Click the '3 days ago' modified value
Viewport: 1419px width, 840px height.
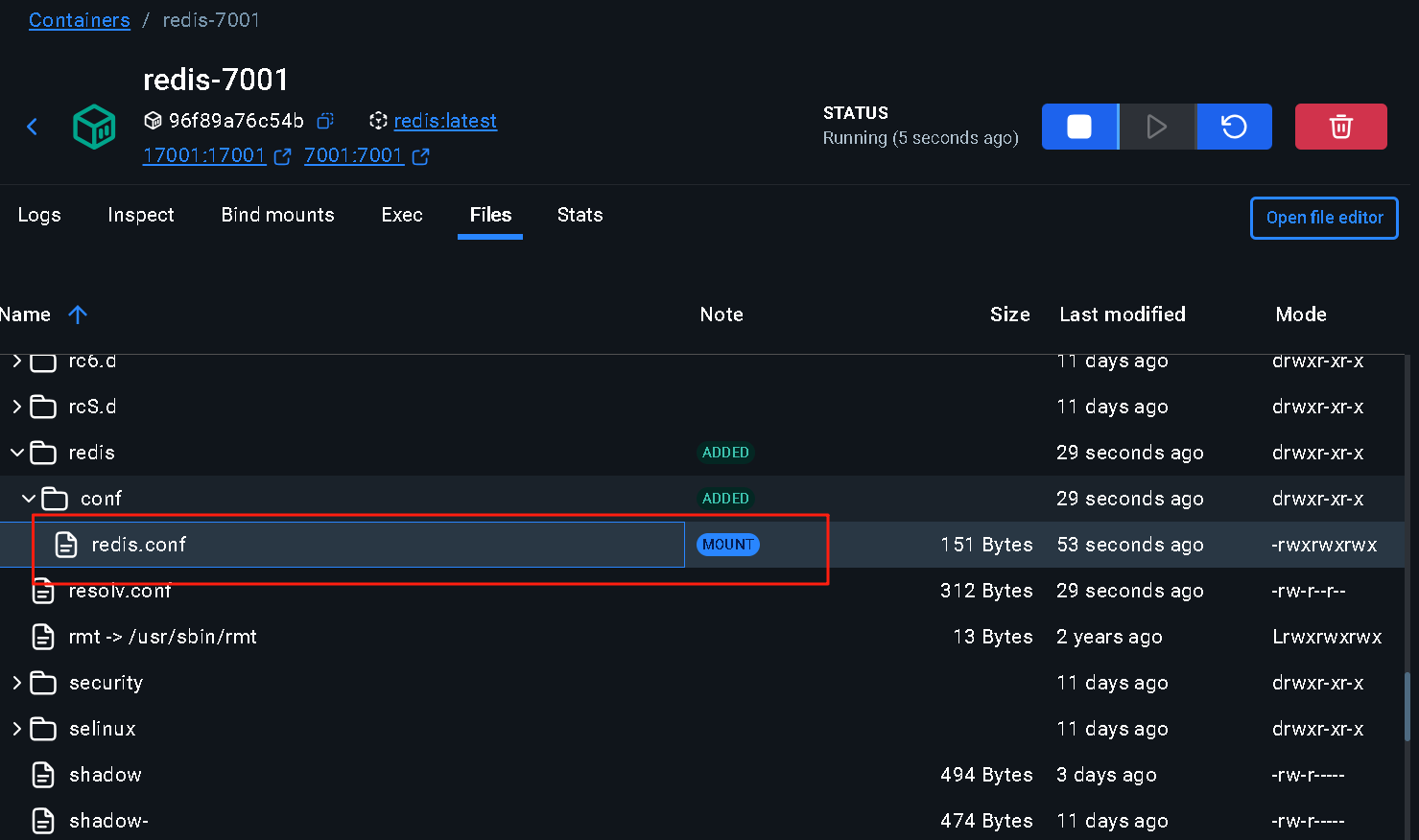point(1107,775)
